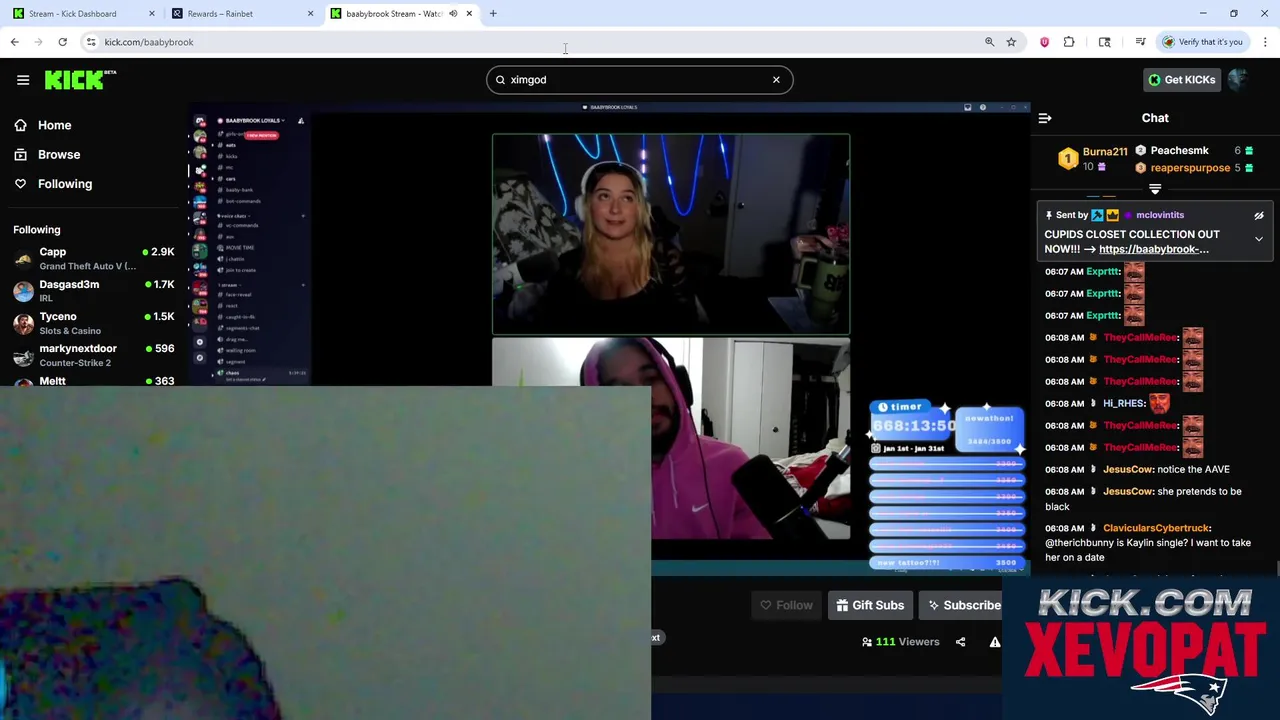This screenshot has width=1280, height=720.
Task: Open the media control music icon
Action: 1140,42
